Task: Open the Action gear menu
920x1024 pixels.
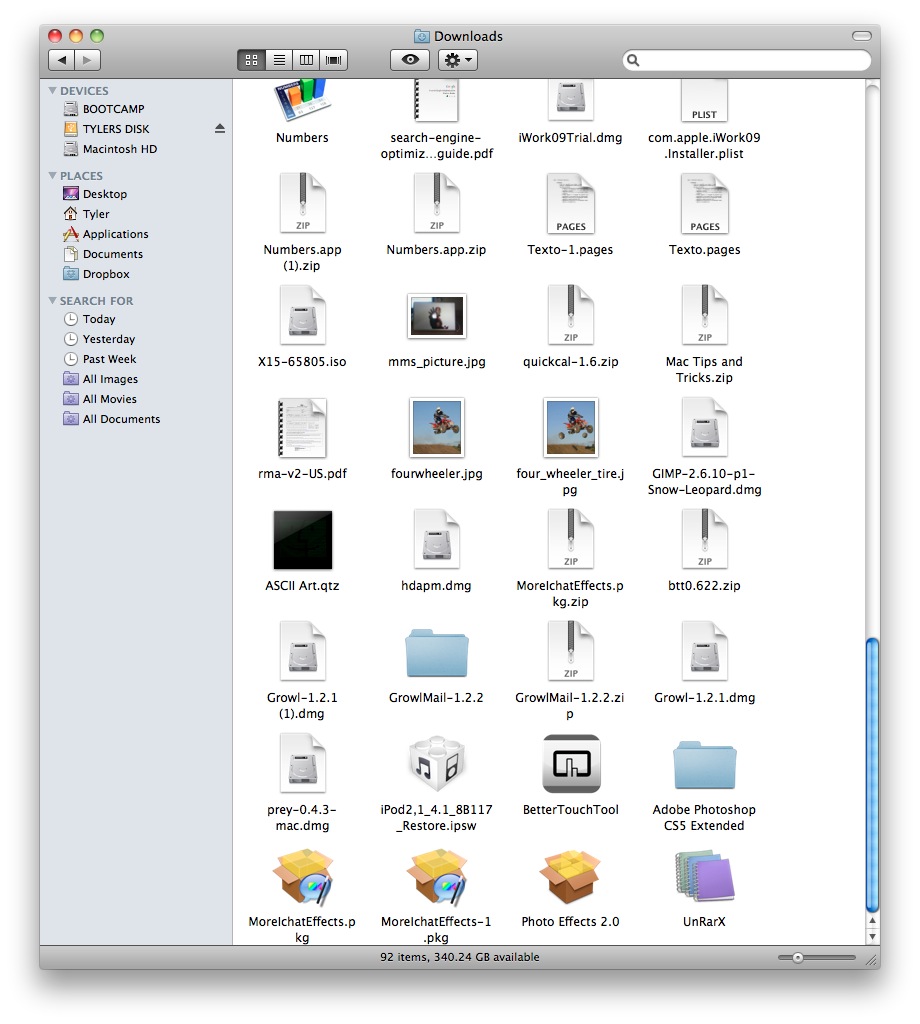Action: click(458, 60)
